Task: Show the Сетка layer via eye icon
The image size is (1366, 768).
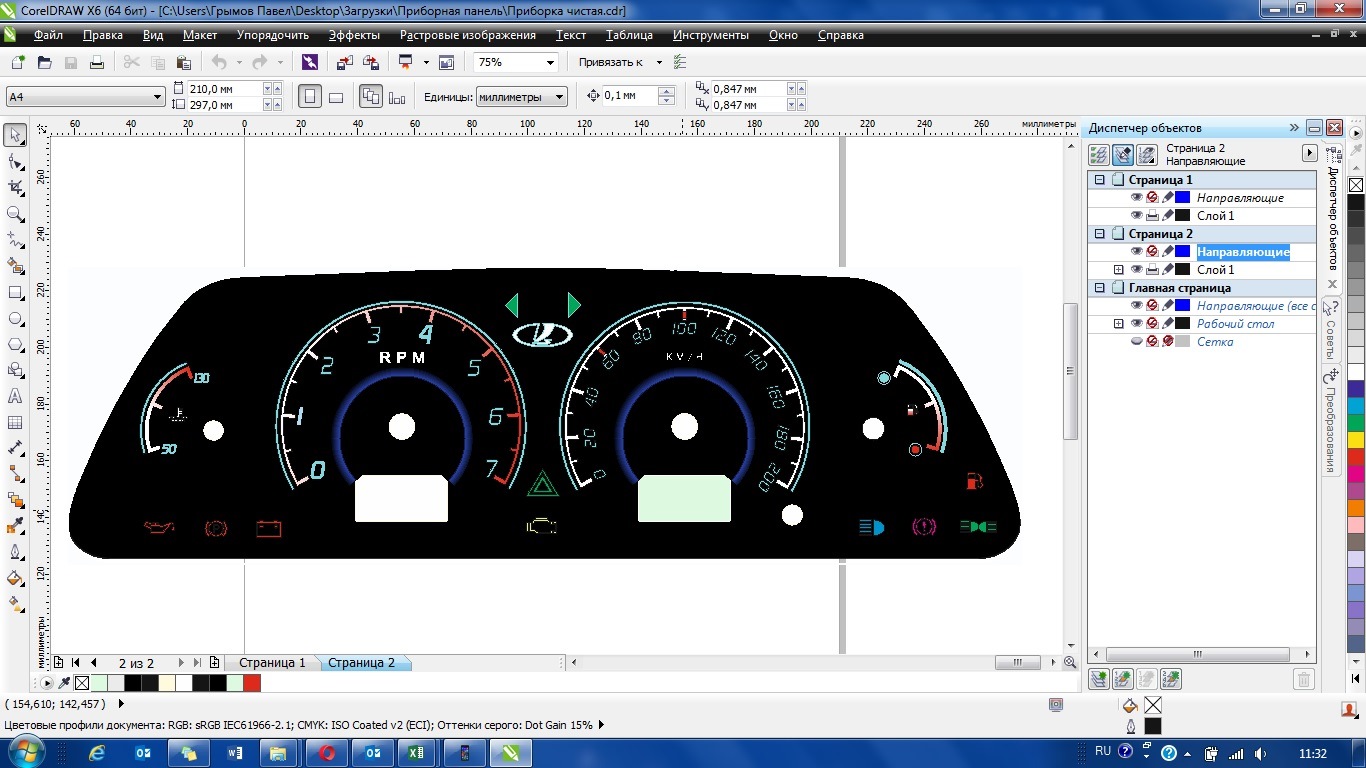Action: point(1136,342)
